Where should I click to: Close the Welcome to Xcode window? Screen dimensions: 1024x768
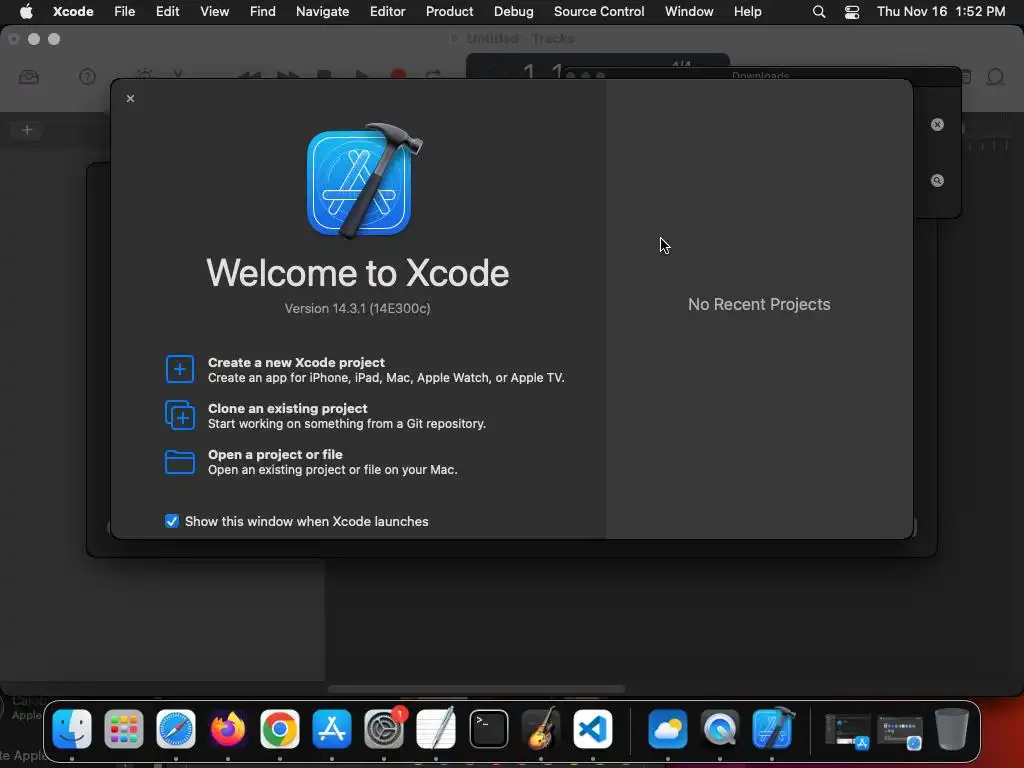click(131, 99)
